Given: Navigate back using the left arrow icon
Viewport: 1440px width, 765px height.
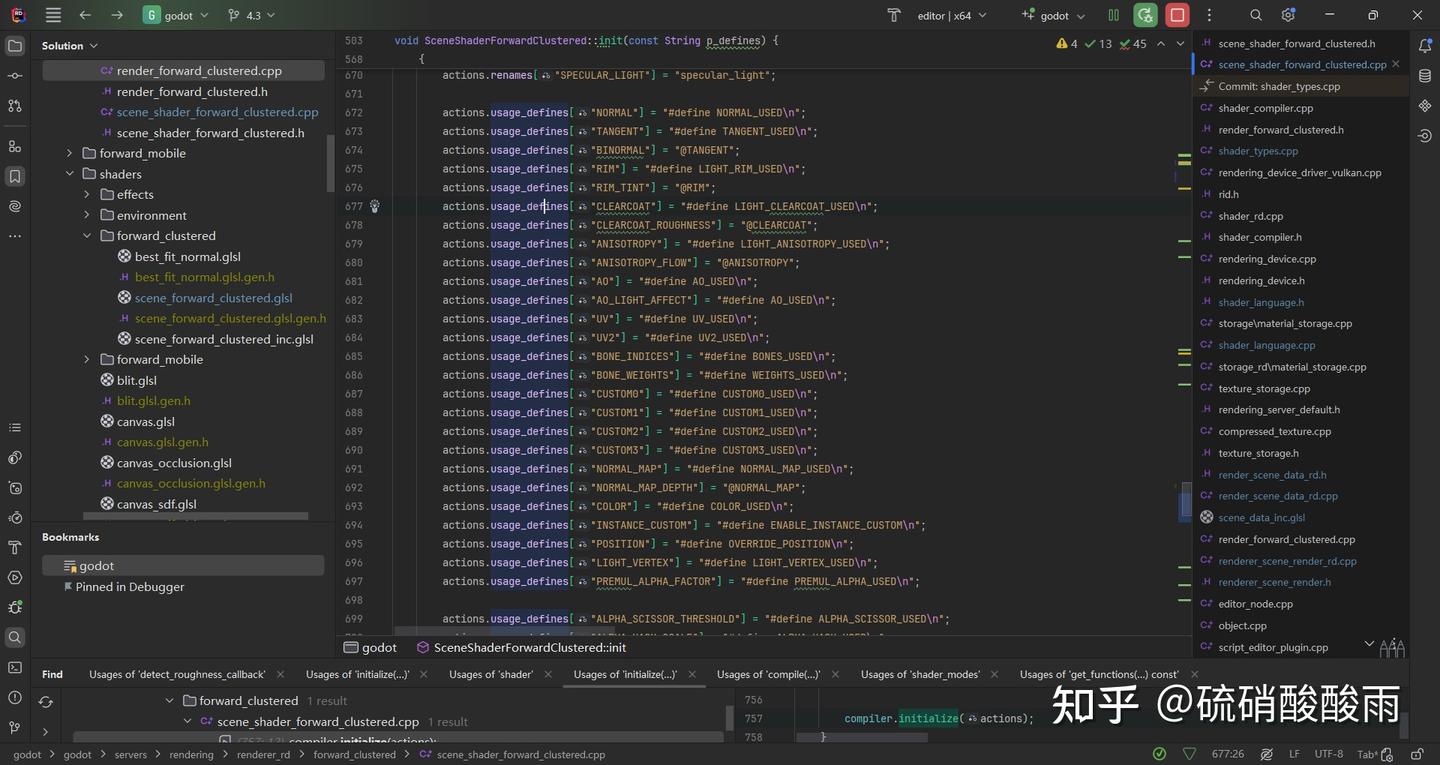Looking at the screenshot, I should coord(85,15).
